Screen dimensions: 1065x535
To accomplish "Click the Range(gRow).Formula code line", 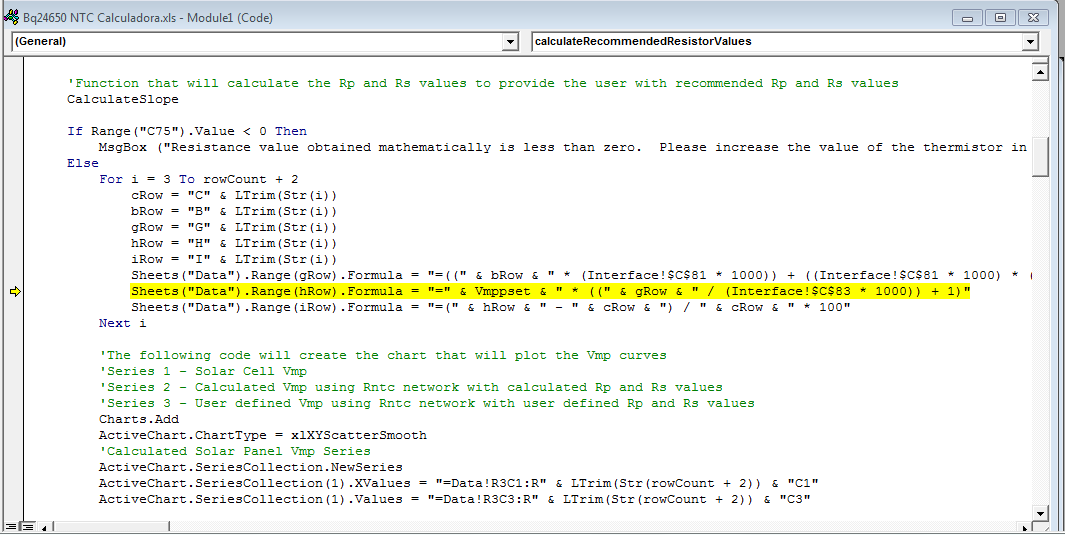I will pyautogui.click(x=581, y=275).
